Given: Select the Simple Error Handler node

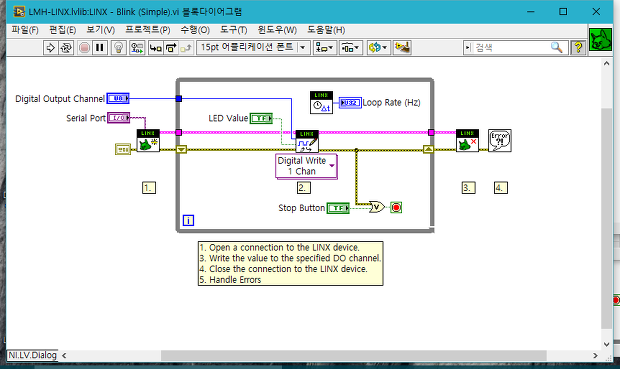Looking at the screenshot, I should click(x=499, y=140).
